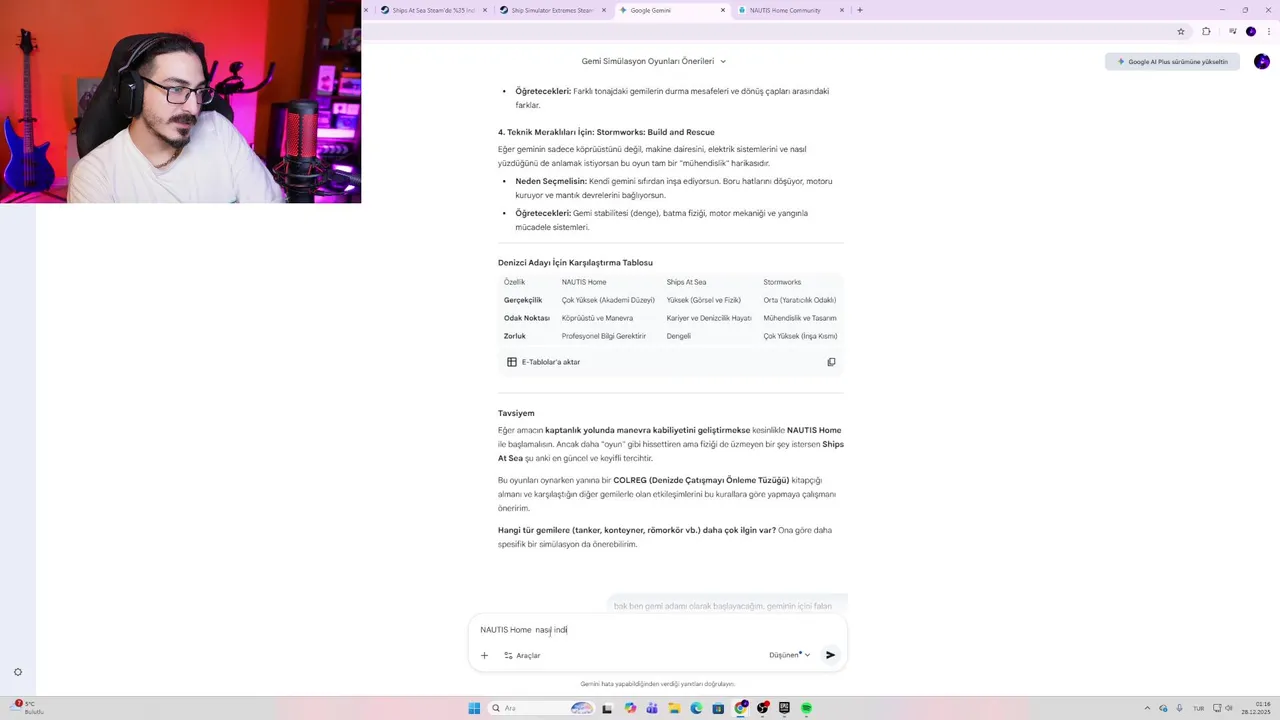Open volume control in system tray
This screenshot has width=1280, height=720.
(x=1228, y=708)
